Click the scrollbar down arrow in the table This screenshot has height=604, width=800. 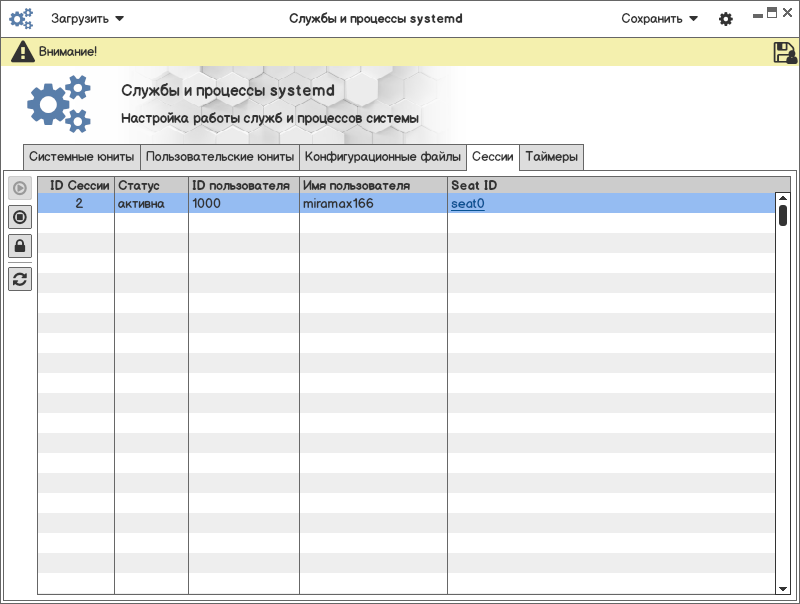point(783,588)
